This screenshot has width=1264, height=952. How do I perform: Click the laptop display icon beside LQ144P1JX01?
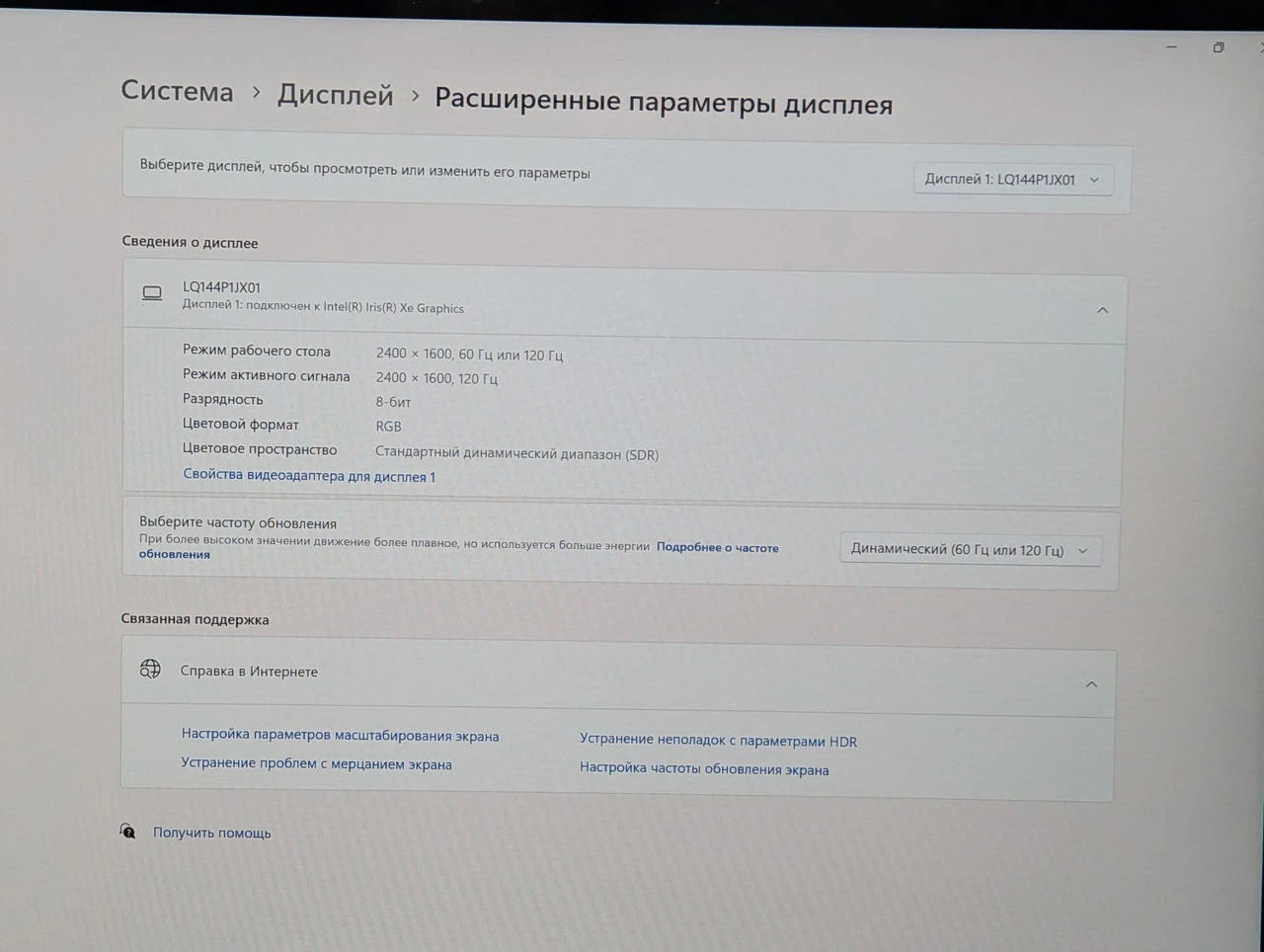click(152, 293)
